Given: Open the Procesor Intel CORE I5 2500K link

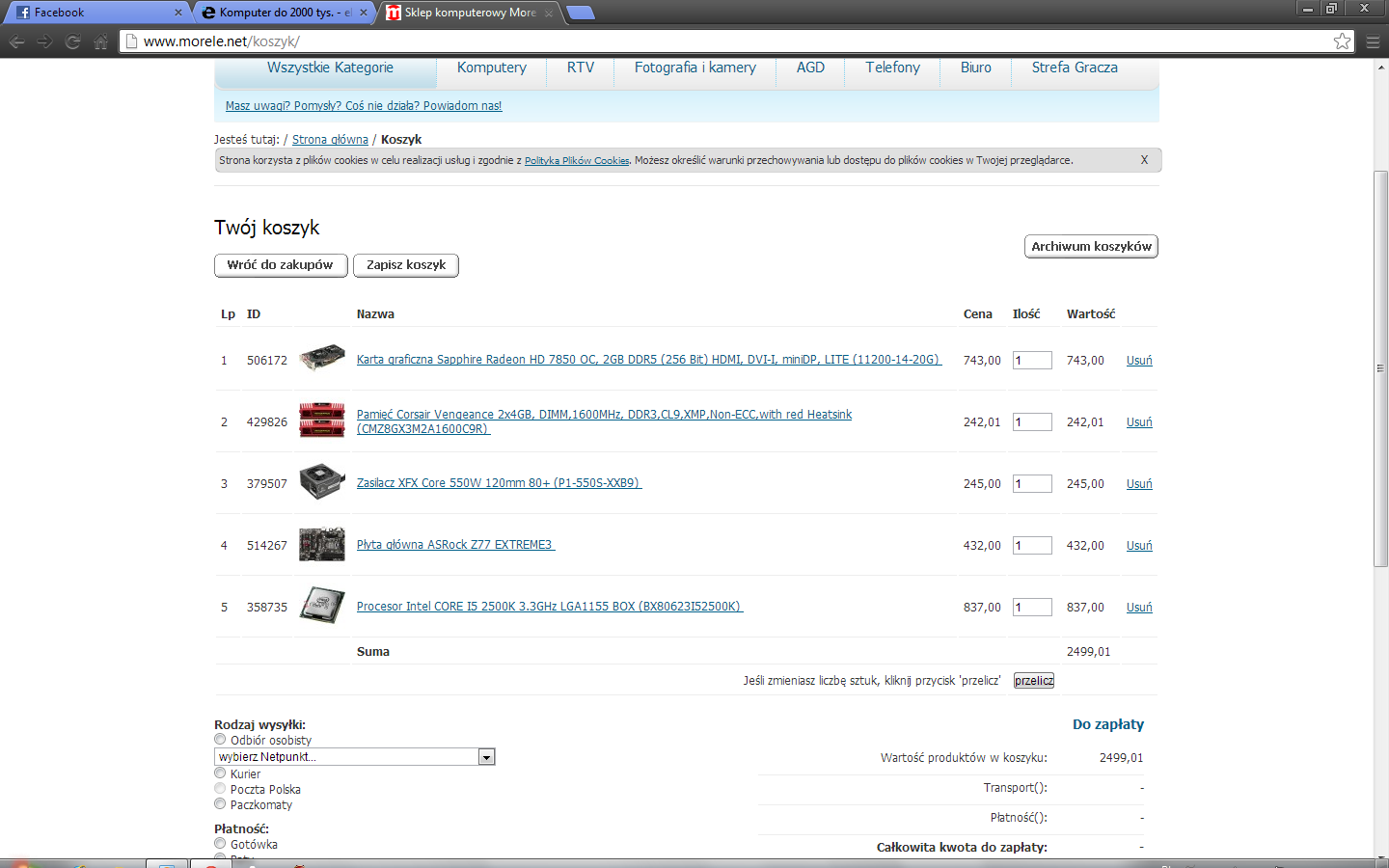Looking at the screenshot, I should click(550, 607).
